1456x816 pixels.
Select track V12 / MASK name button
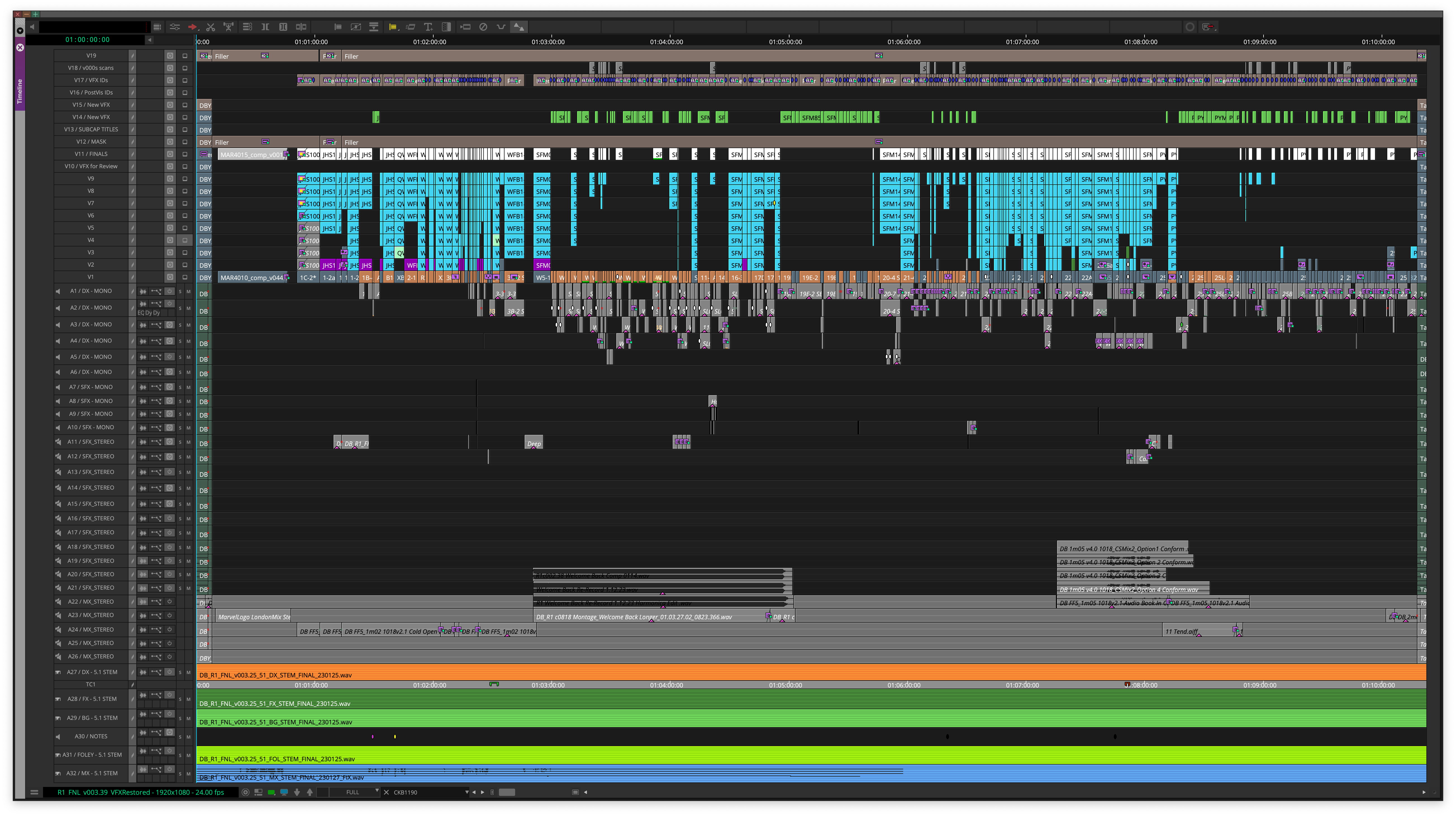point(91,141)
